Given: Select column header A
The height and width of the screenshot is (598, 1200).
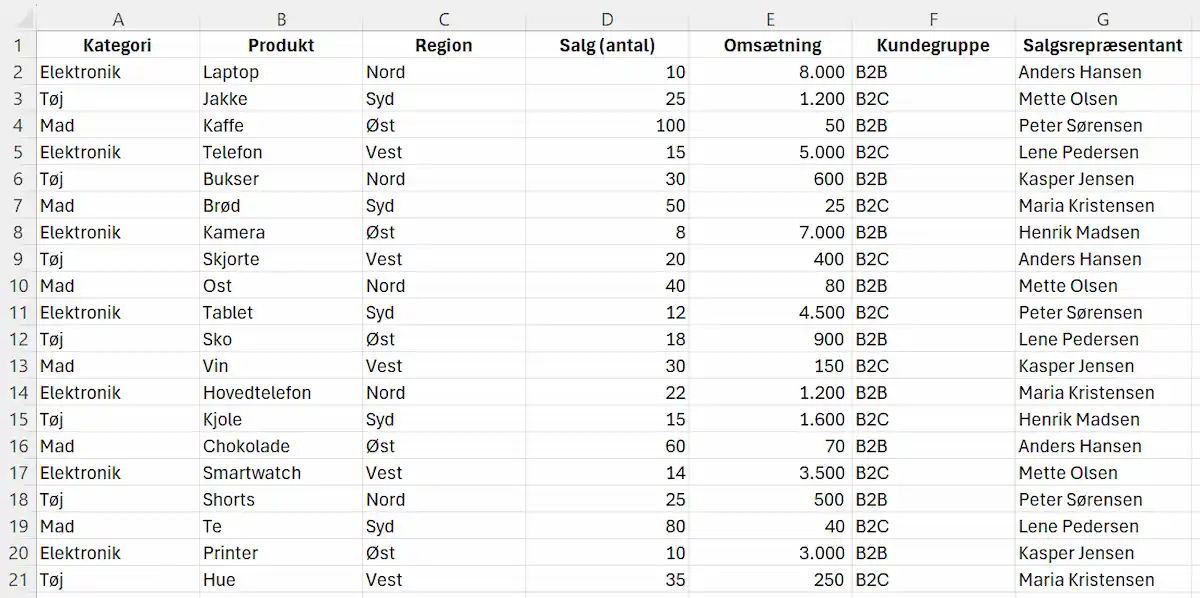Looking at the screenshot, I should [118, 17].
